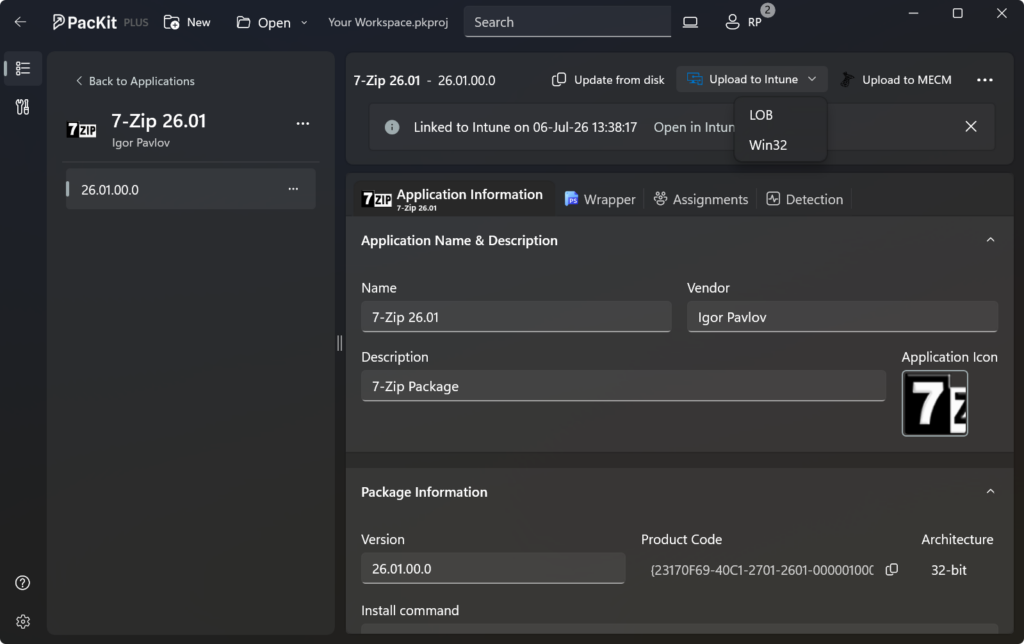Switch to Application Information tab

(453, 199)
